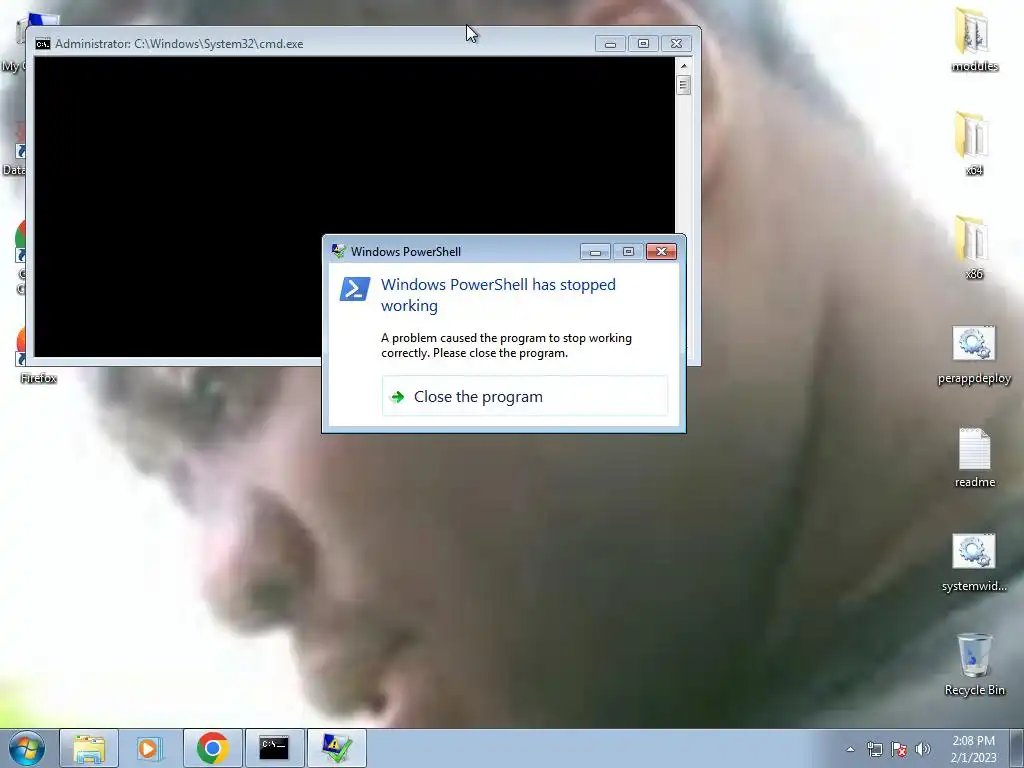This screenshot has height=768, width=1024.
Task: Open the clock showing 2:08 PM
Action: click(973, 749)
